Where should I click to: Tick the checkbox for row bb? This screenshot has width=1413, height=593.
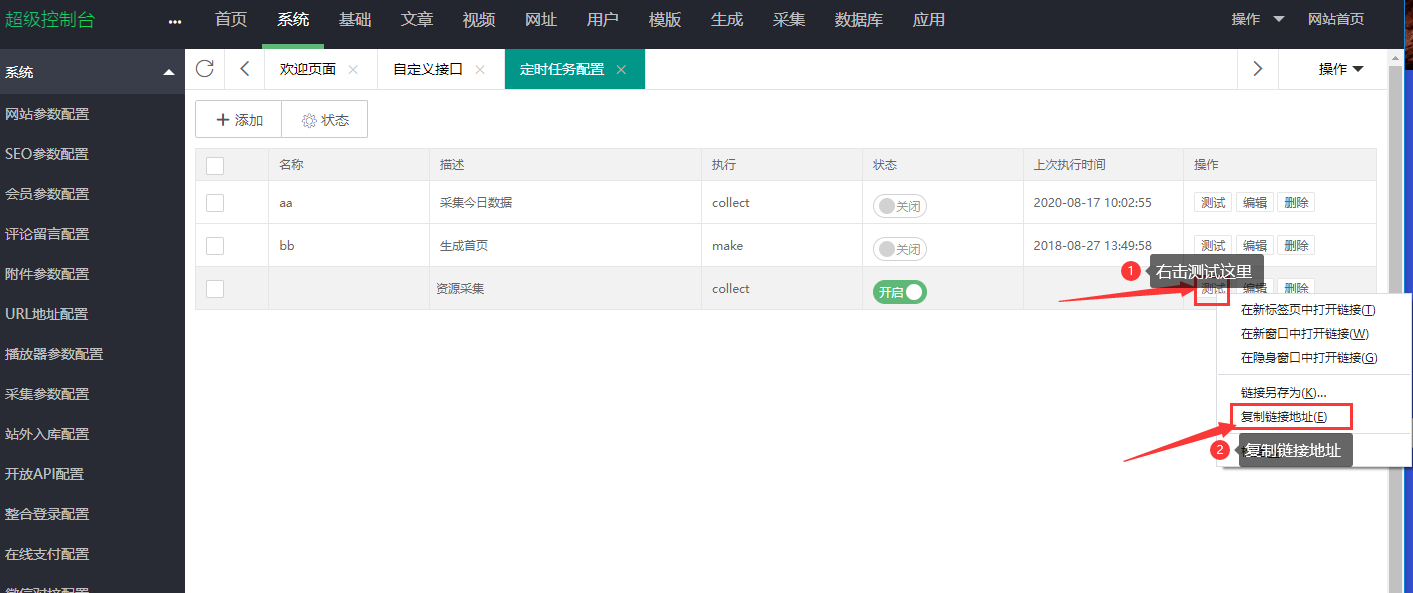click(x=215, y=246)
